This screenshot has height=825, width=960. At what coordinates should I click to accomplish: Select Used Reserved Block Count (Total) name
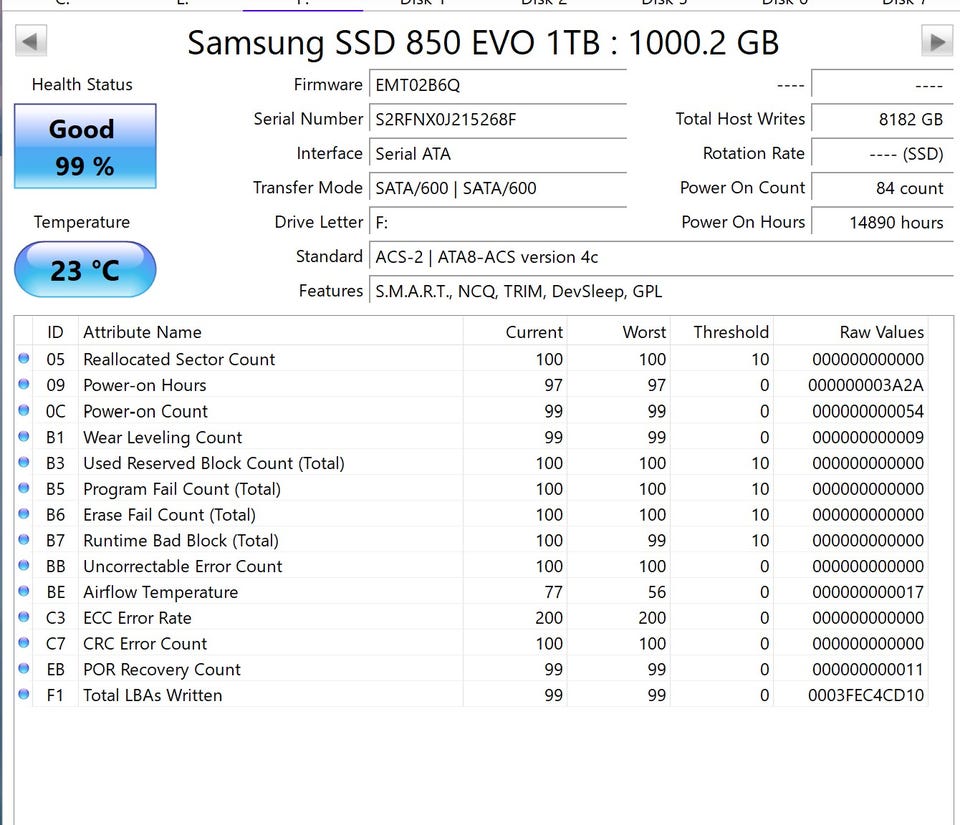point(214,463)
